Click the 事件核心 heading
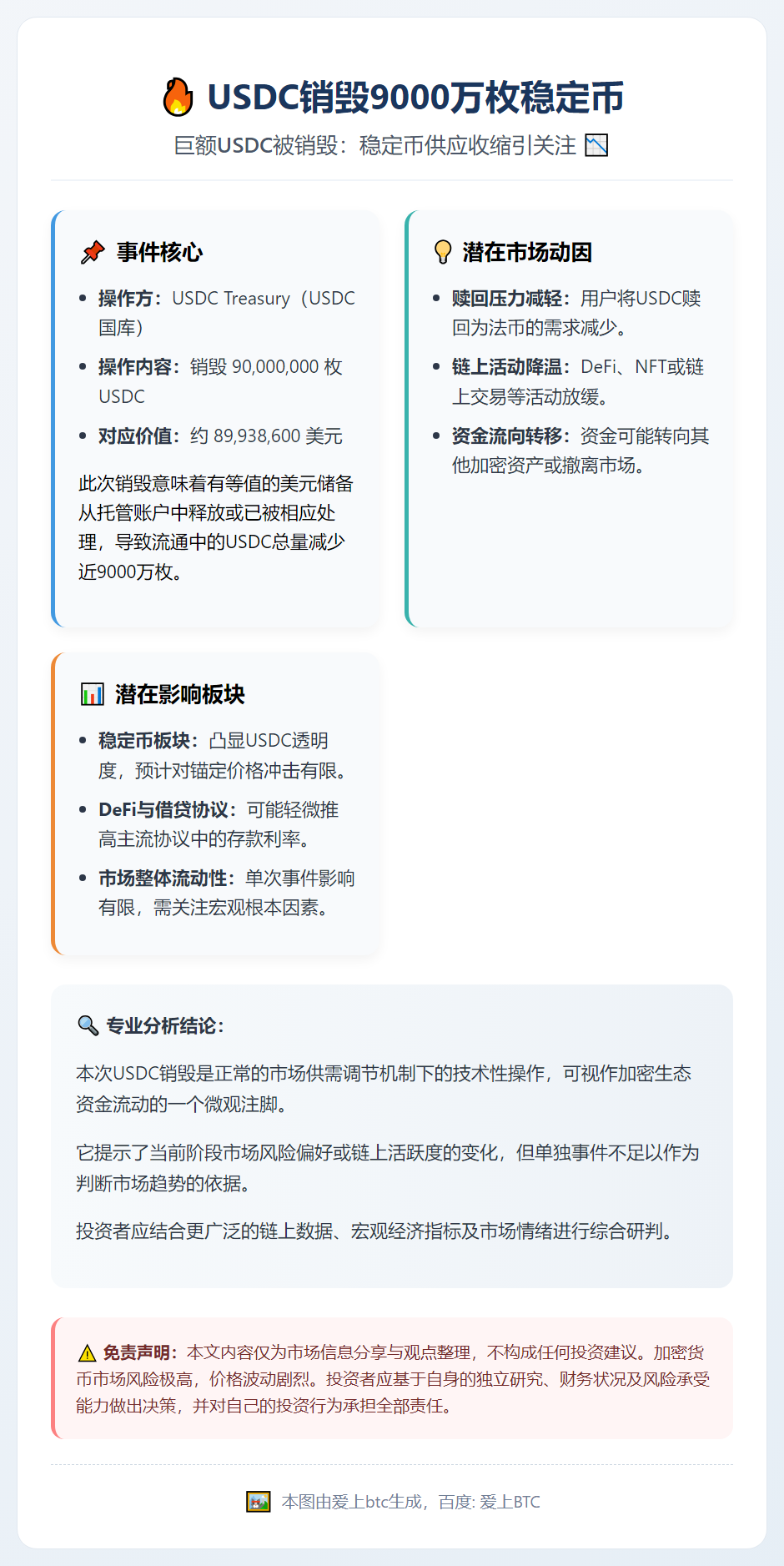This screenshot has height=1566, width=784. 159,252
